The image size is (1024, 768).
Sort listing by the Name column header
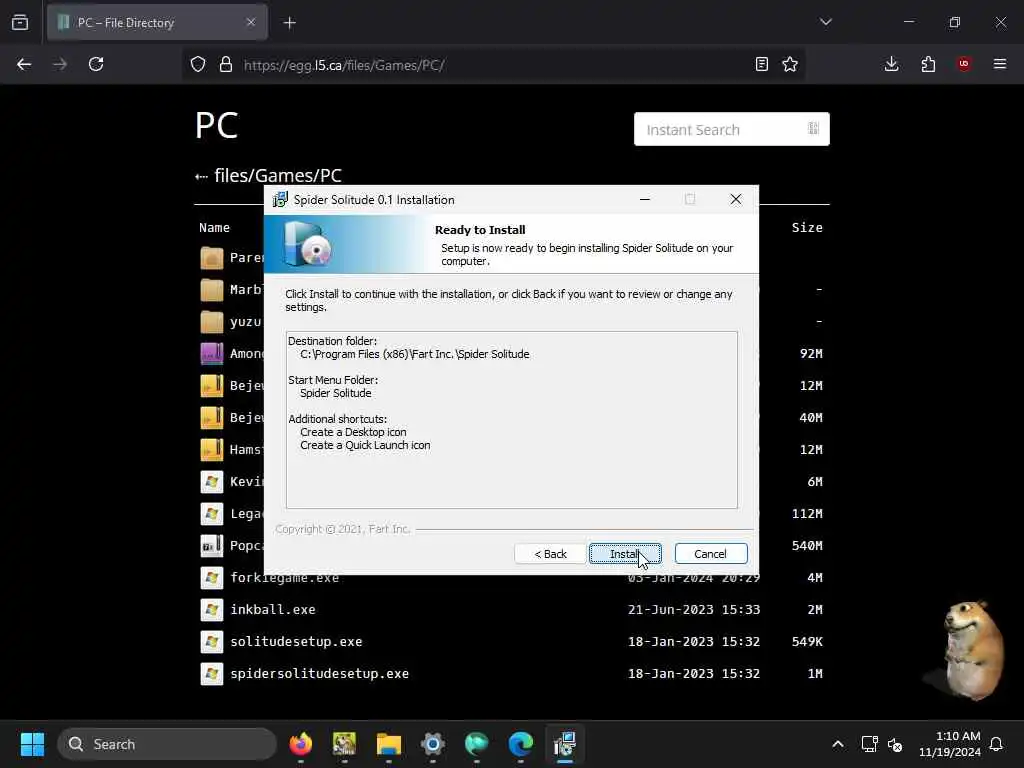pos(214,228)
